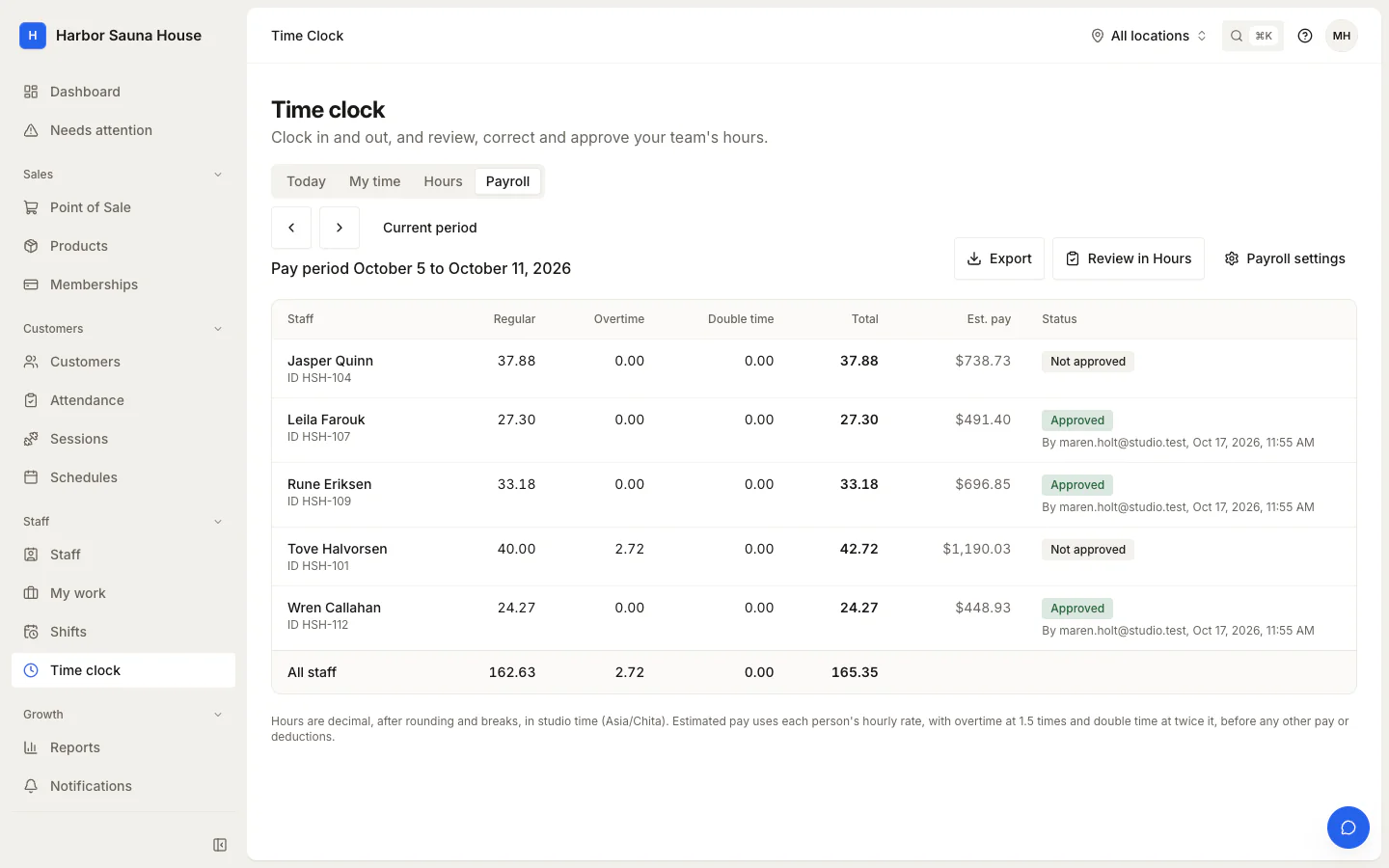Open the Dashboard sidebar item
1389x868 pixels.
[x=123, y=92]
